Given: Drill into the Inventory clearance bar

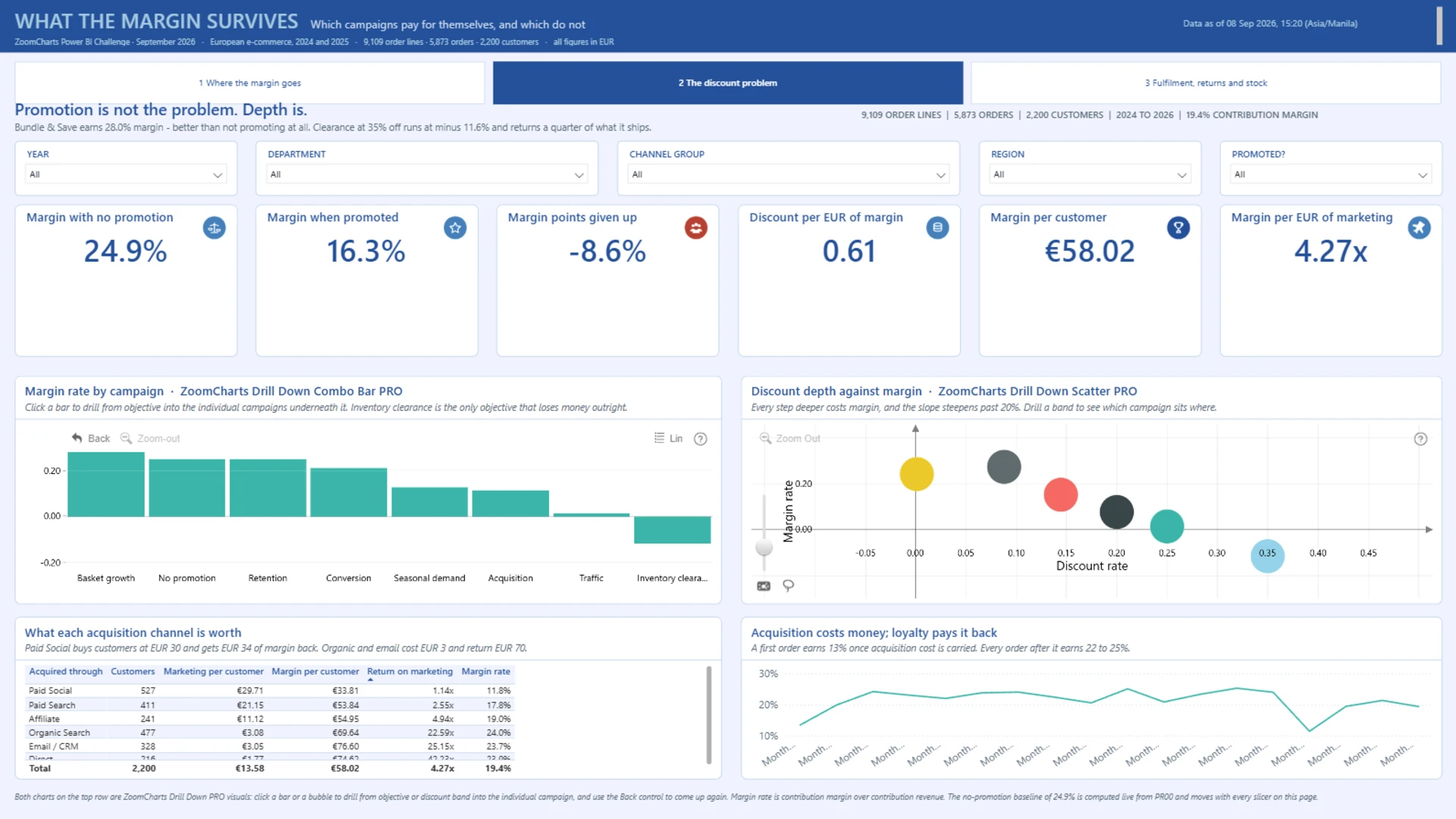Looking at the screenshot, I should (672, 530).
